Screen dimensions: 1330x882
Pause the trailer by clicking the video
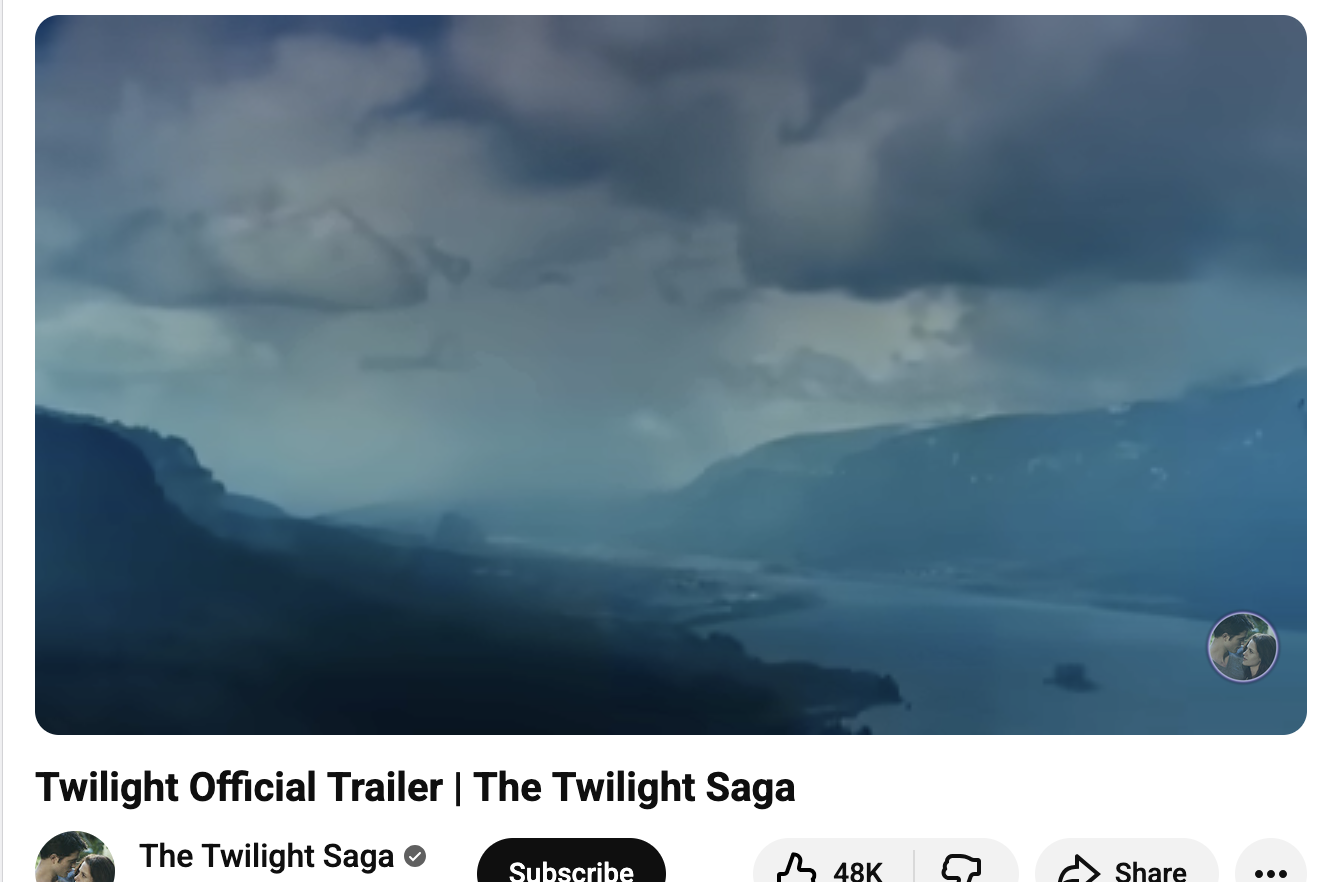point(671,375)
